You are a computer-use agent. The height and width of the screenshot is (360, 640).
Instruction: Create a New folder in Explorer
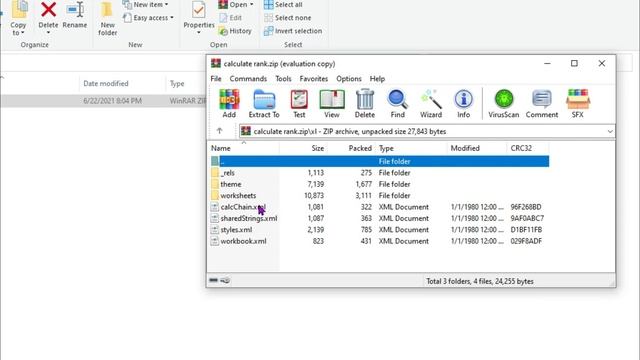(x=107, y=19)
